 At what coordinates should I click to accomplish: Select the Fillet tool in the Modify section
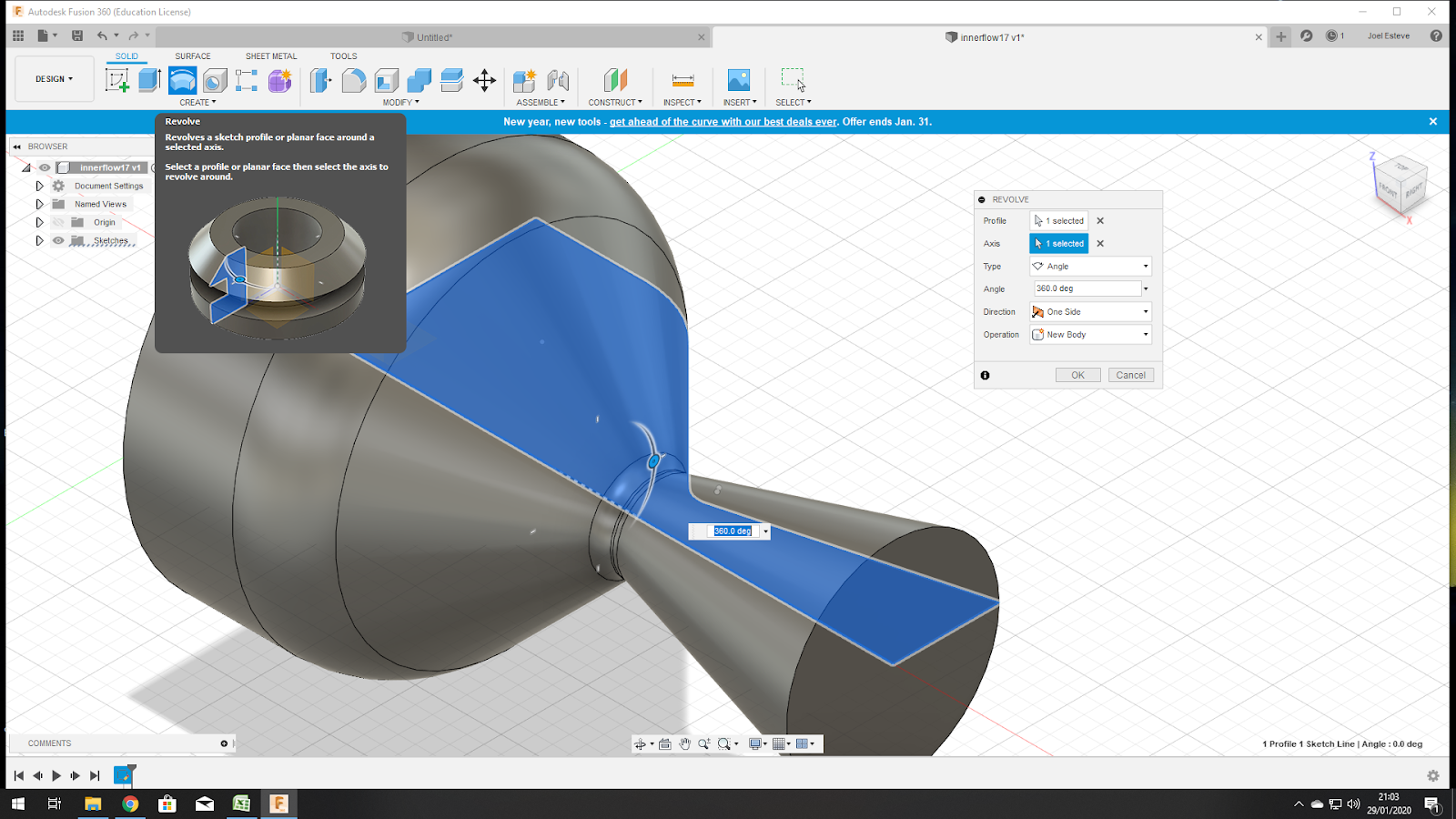pos(355,81)
